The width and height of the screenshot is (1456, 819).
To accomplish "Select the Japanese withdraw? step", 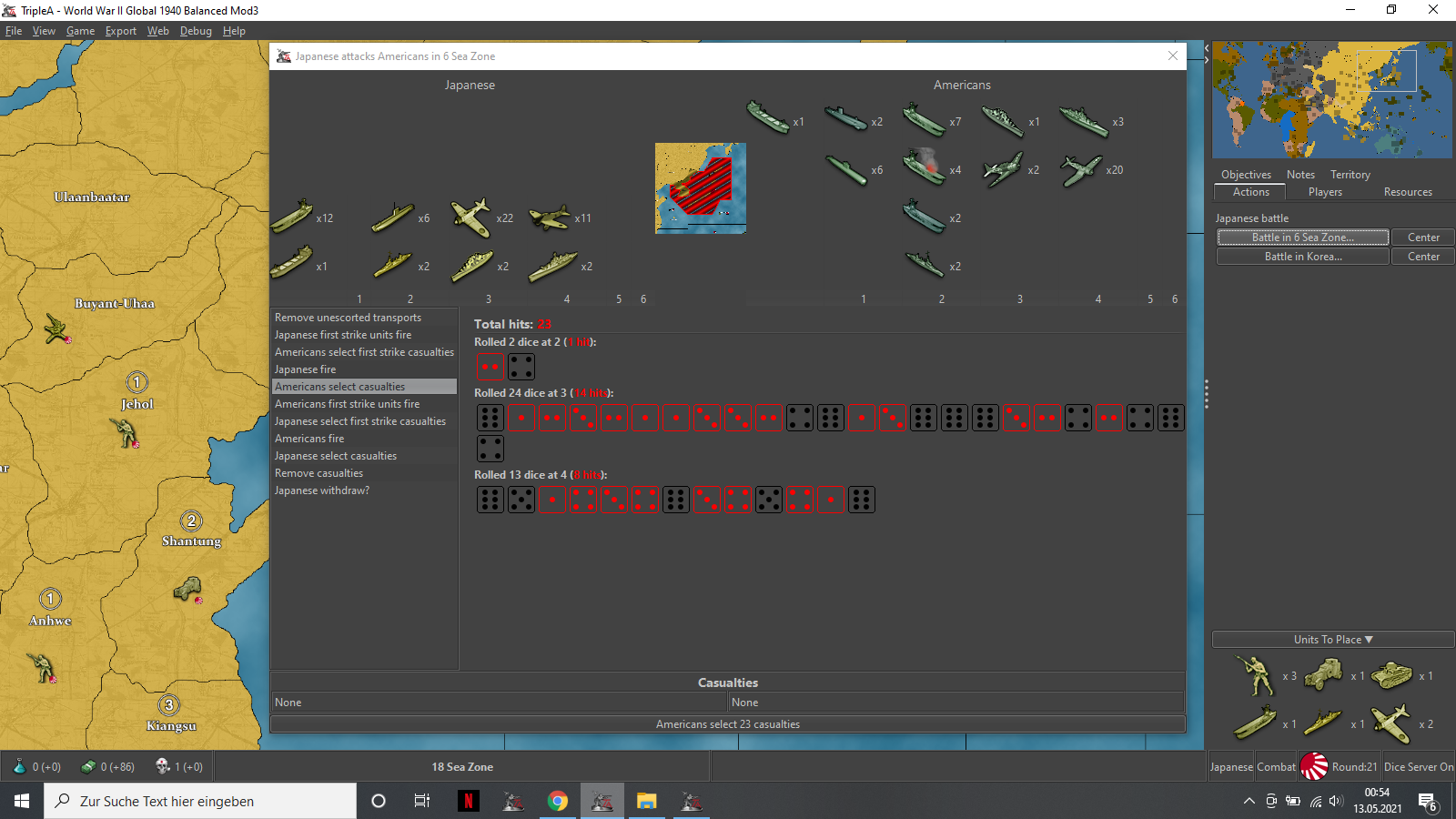I will [x=364, y=490].
